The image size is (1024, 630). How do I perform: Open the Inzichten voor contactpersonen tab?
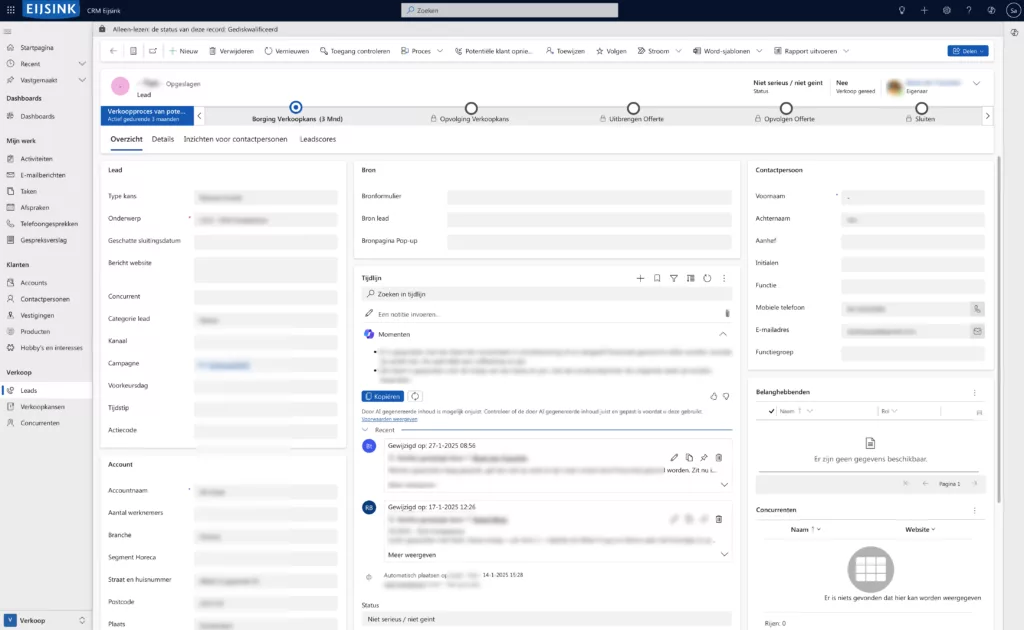coord(235,139)
